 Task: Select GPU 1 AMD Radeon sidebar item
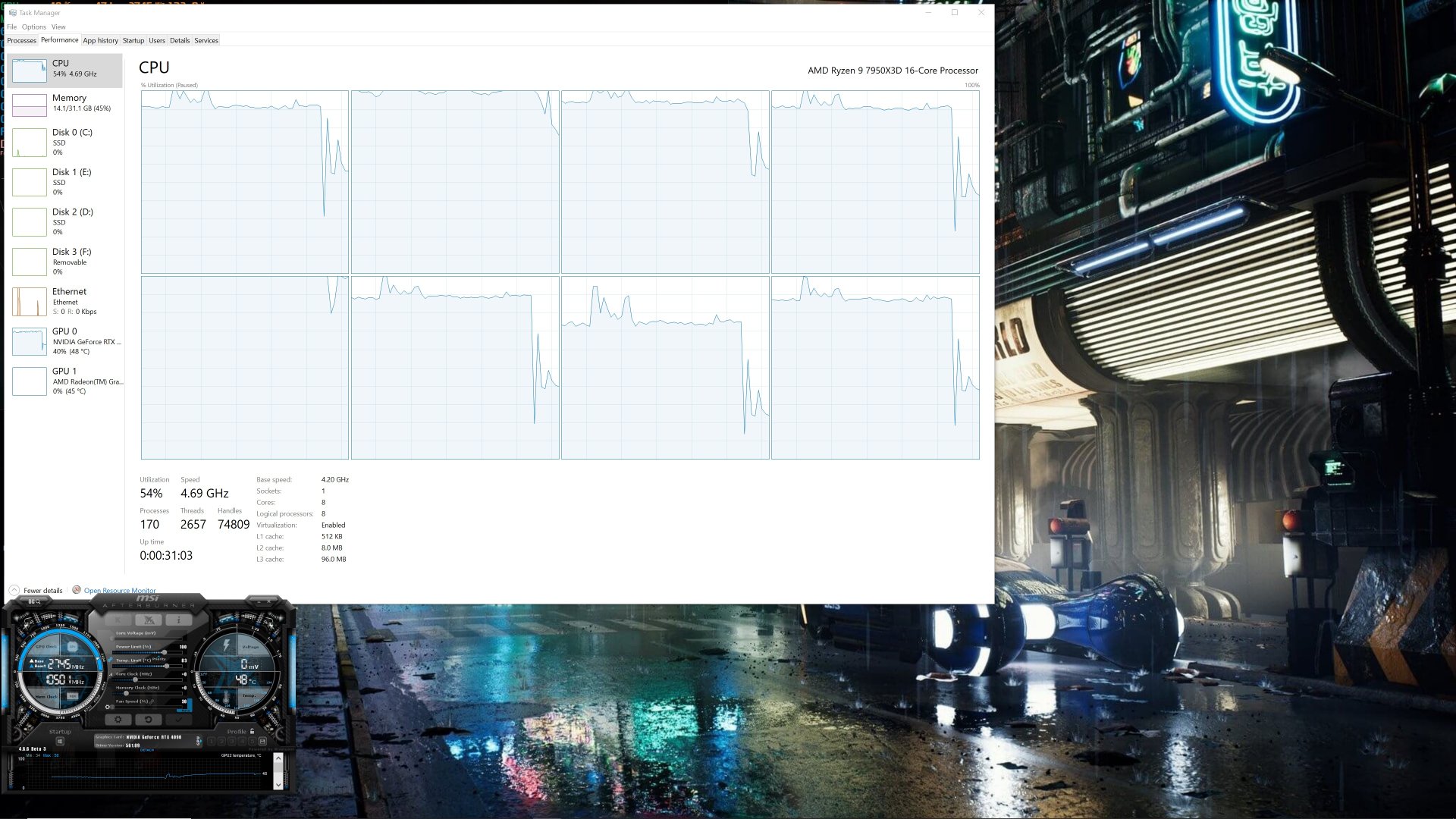[x=65, y=380]
